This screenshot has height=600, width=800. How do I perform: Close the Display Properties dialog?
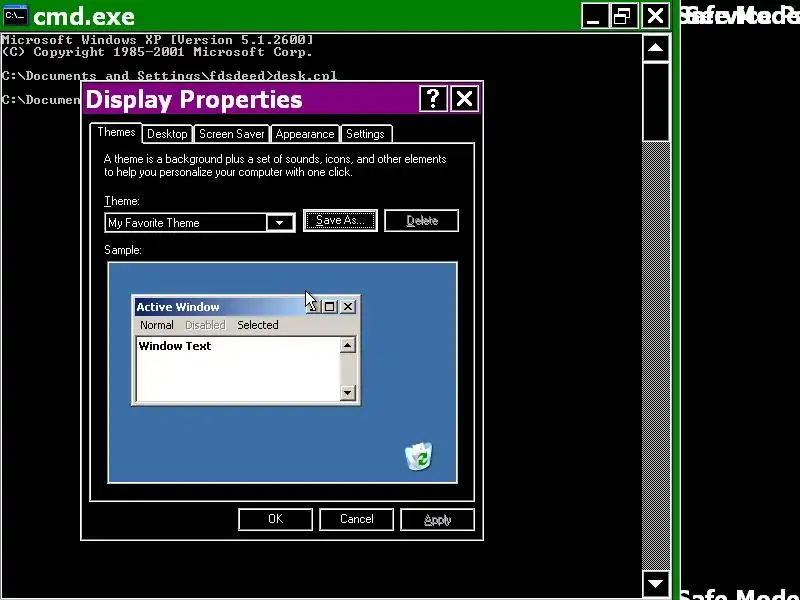[464, 98]
